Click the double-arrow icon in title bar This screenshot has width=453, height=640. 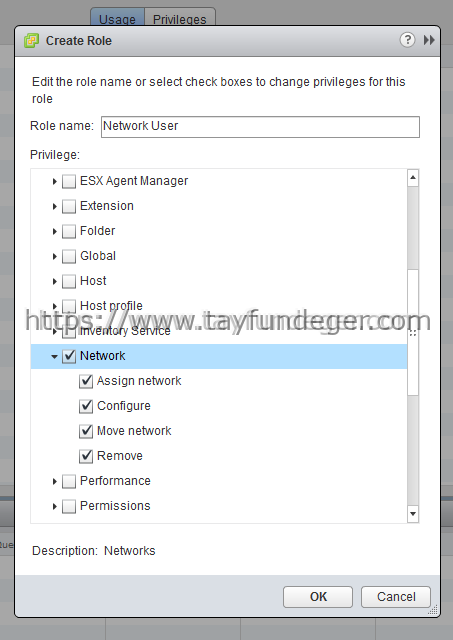(x=429, y=40)
